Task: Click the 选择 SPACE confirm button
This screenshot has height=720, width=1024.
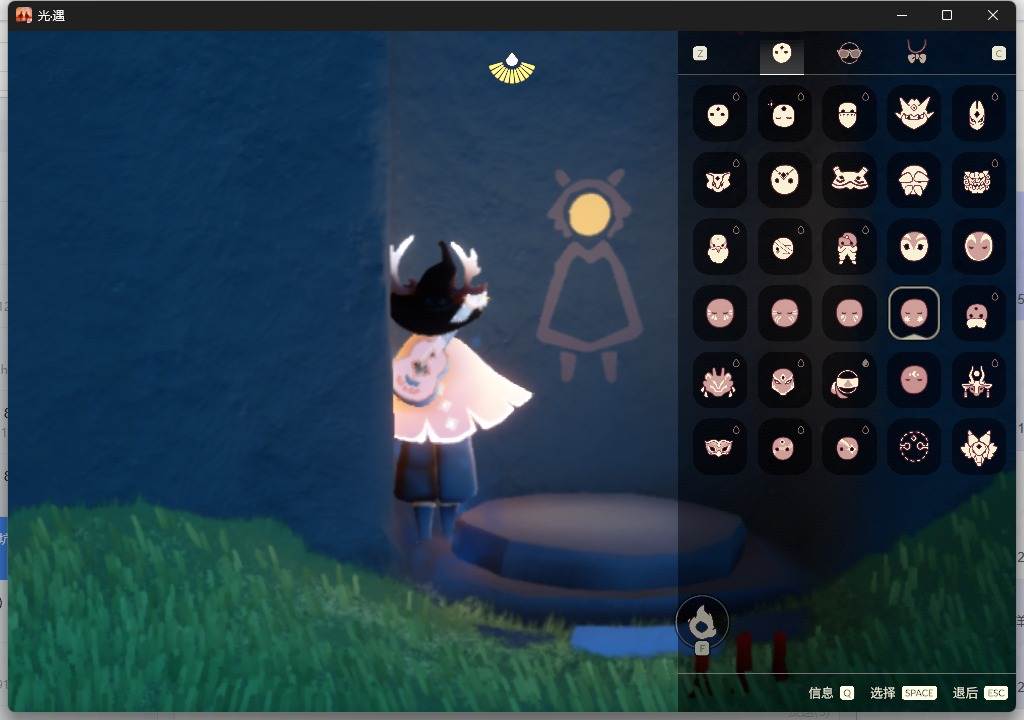Action: tap(903, 693)
